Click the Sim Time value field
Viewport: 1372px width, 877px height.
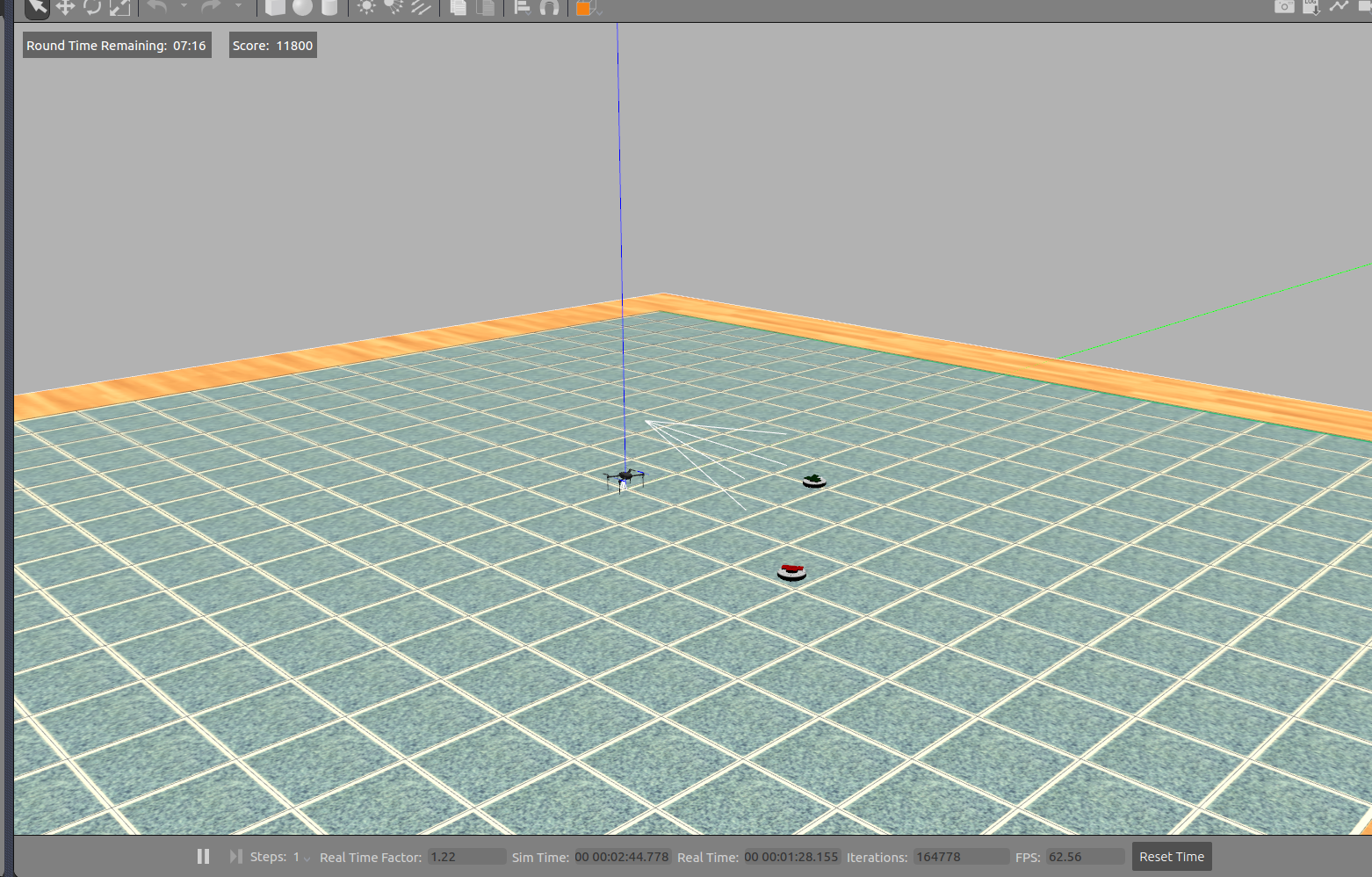coord(622,857)
